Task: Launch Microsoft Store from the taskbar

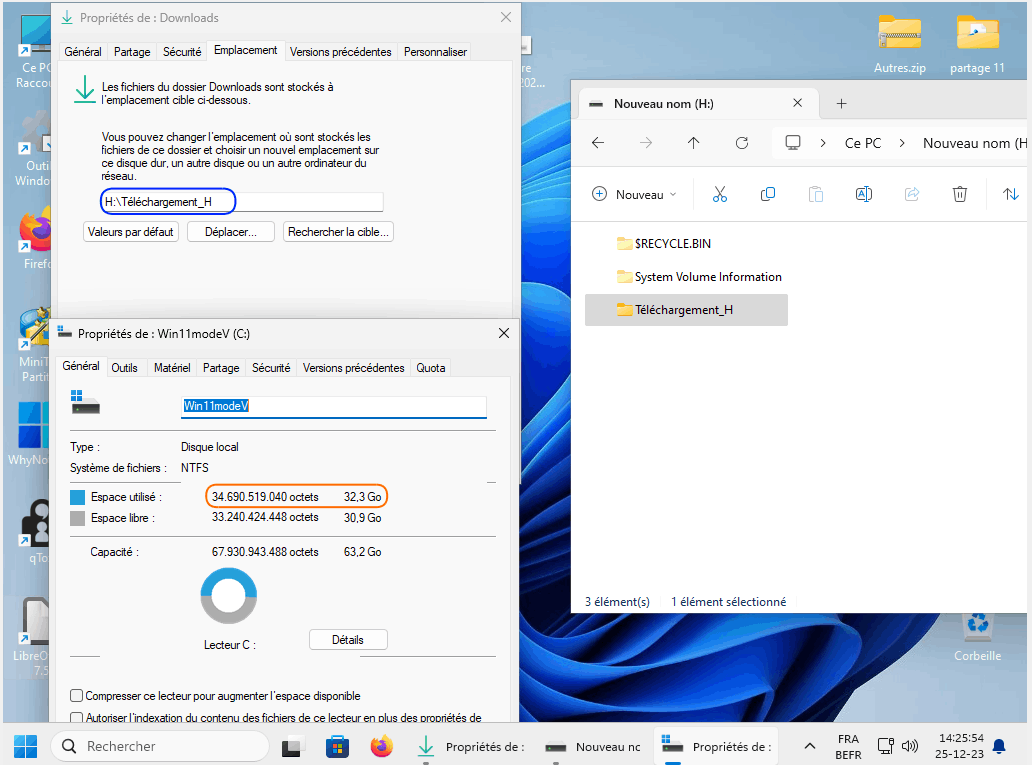Action: click(337, 747)
